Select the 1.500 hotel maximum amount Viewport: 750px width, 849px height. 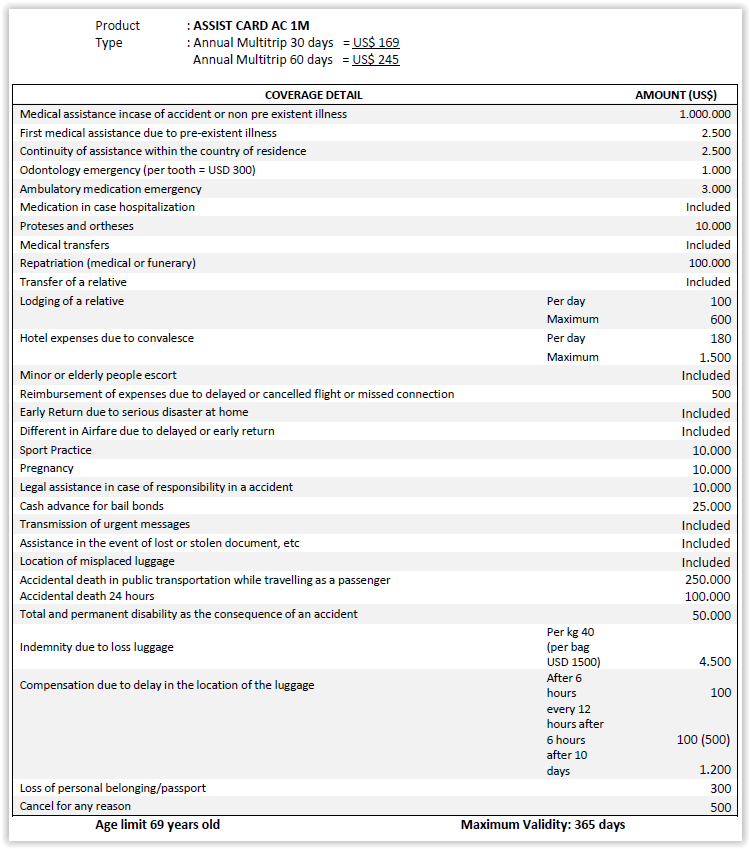[715, 357]
